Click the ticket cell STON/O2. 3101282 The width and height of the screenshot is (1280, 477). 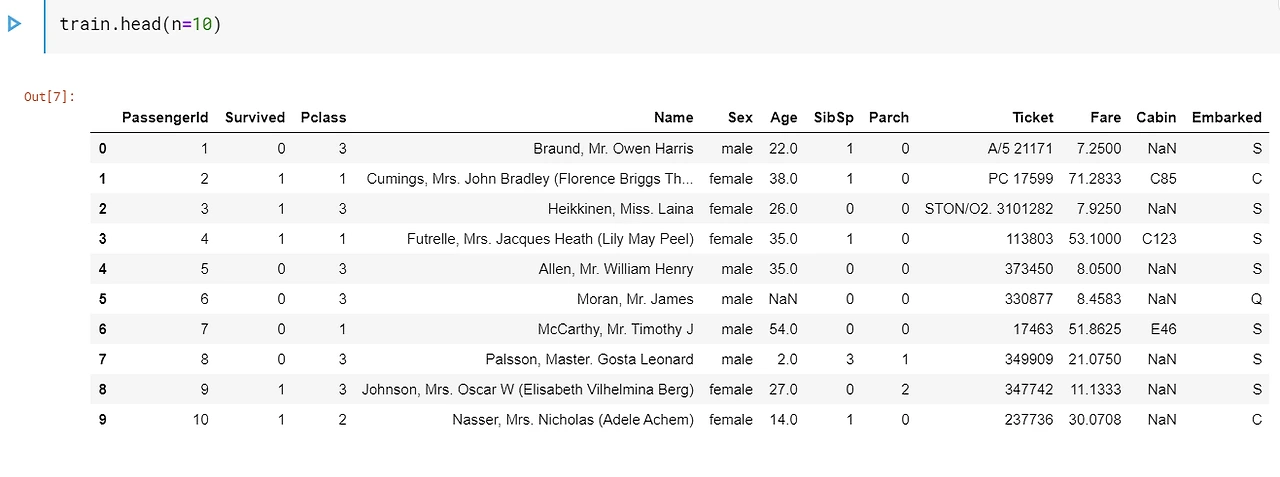click(989, 208)
